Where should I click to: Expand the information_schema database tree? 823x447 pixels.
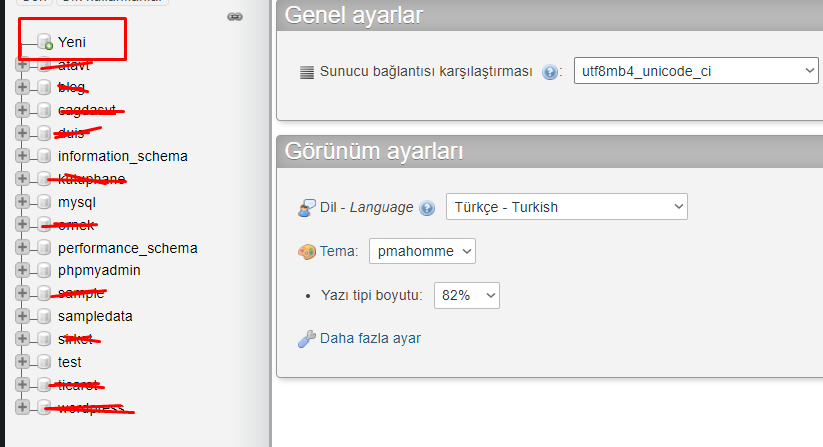(22, 156)
